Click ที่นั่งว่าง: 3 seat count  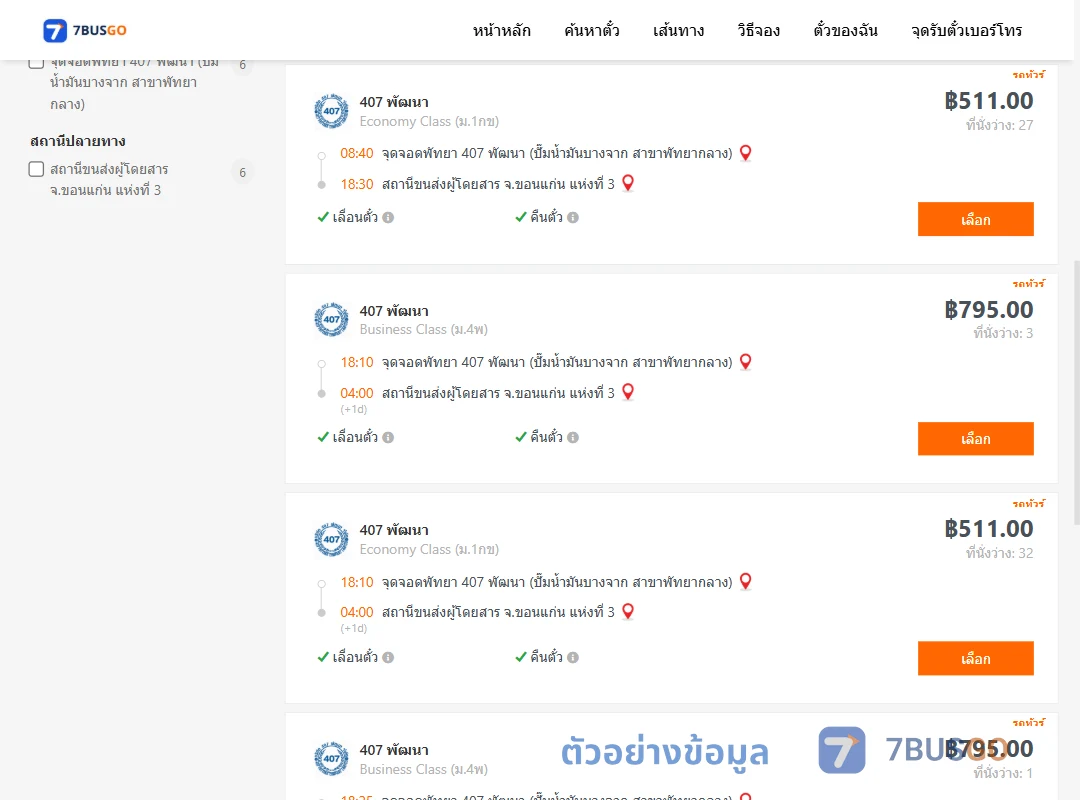pyautogui.click(x=1003, y=334)
